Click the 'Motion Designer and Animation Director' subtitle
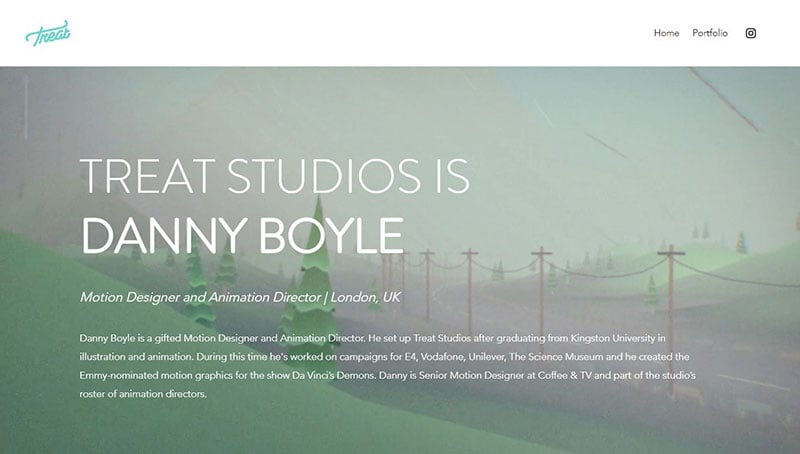The image size is (800, 454). [240, 297]
